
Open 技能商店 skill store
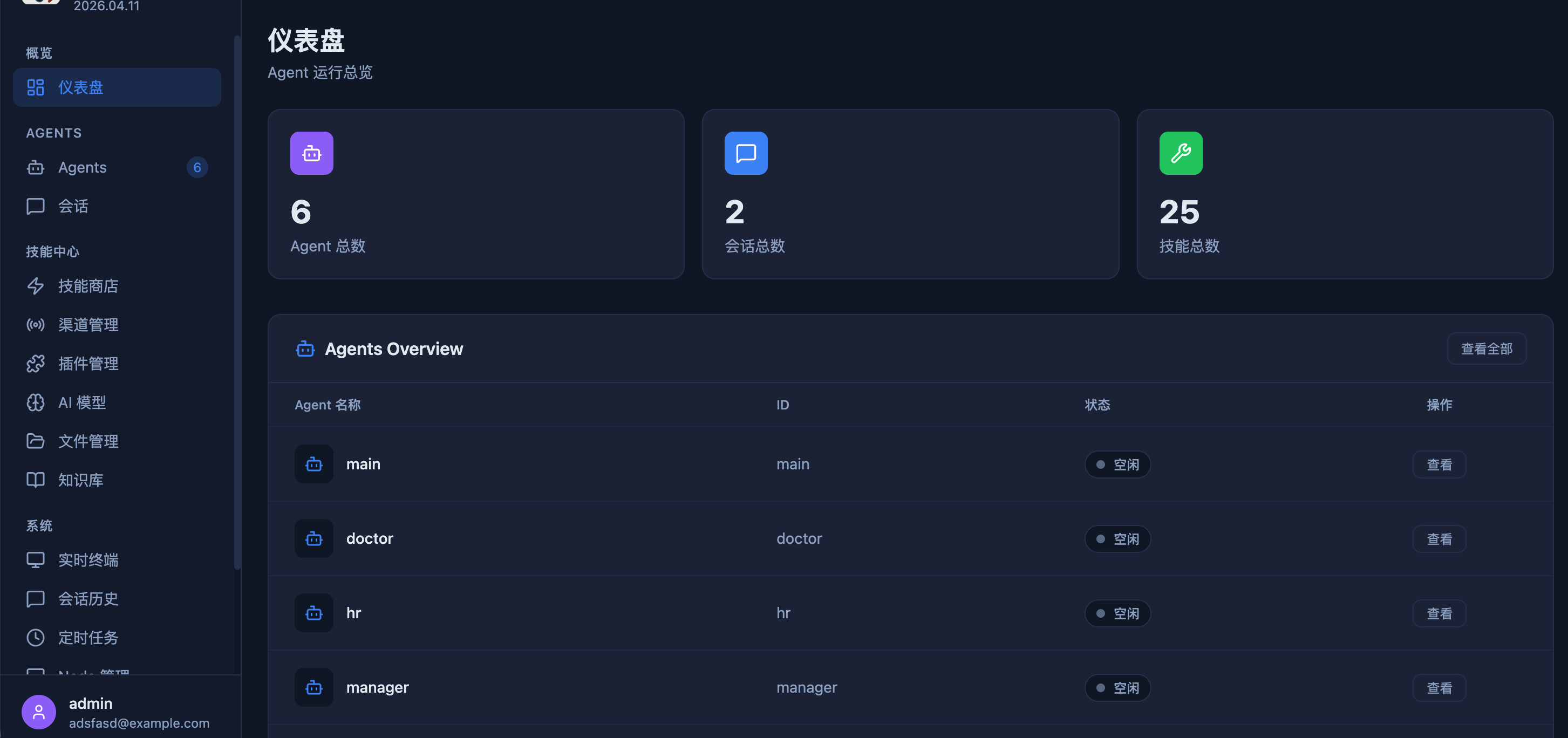(x=116, y=286)
